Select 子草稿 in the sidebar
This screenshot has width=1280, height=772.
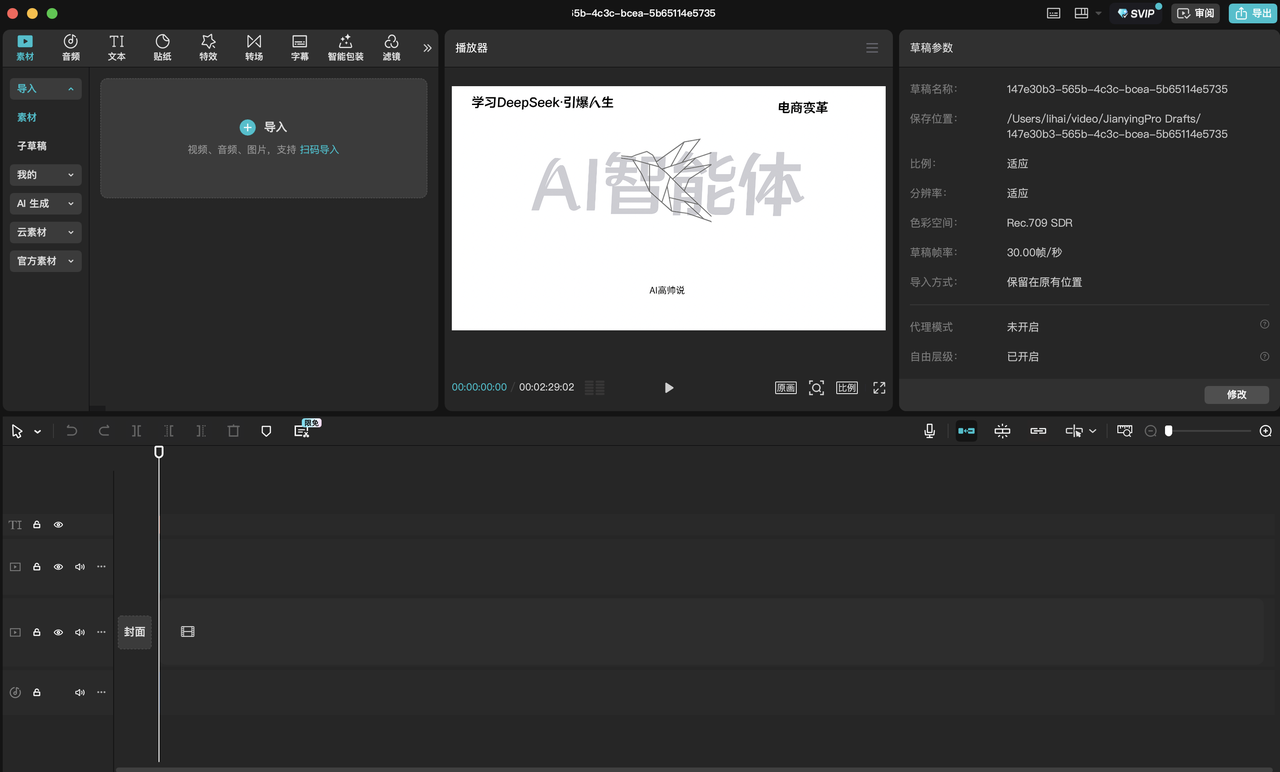point(32,146)
